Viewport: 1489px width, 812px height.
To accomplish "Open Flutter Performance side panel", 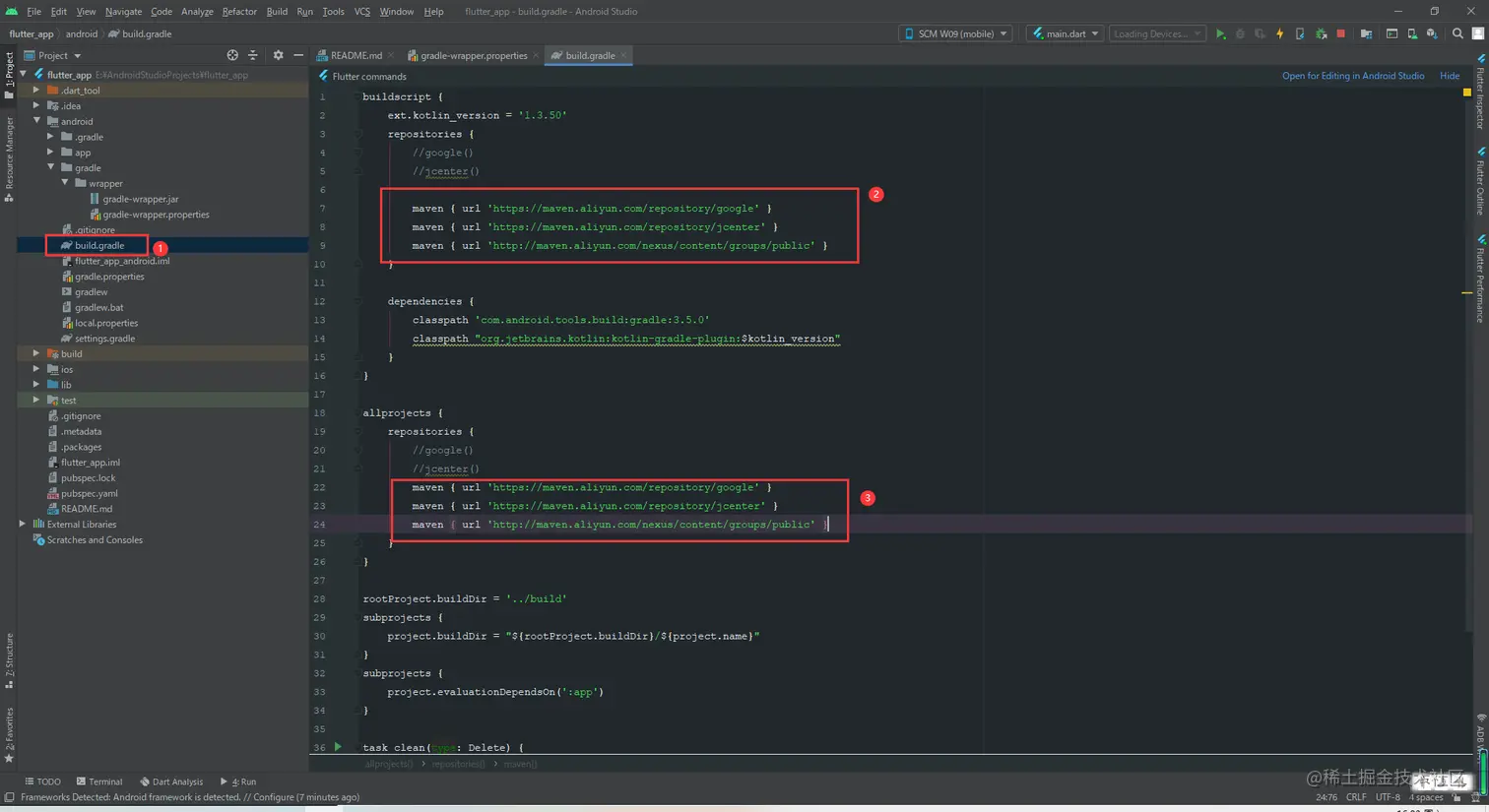I will [1480, 279].
